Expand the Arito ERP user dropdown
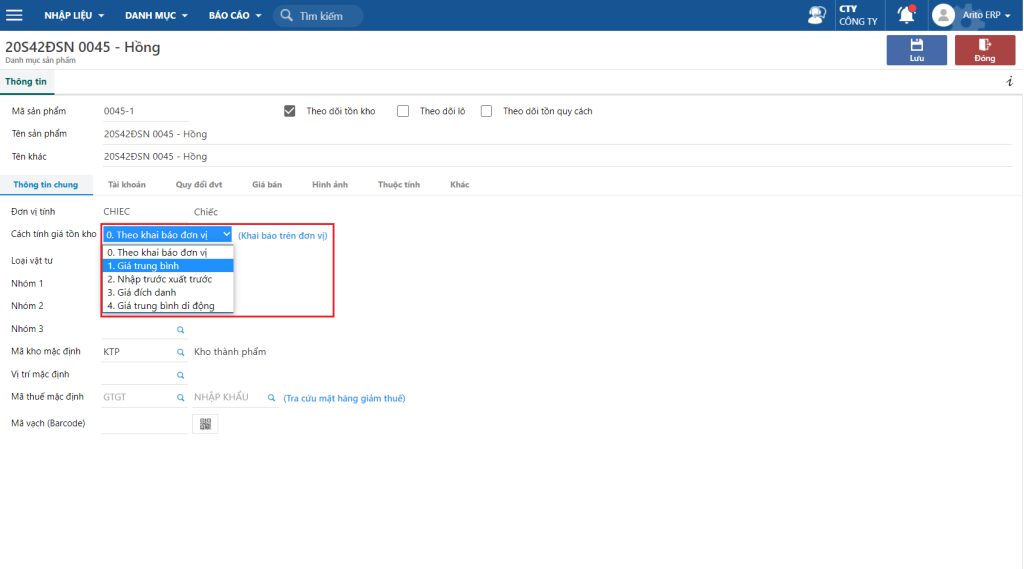 (x=986, y=15)
